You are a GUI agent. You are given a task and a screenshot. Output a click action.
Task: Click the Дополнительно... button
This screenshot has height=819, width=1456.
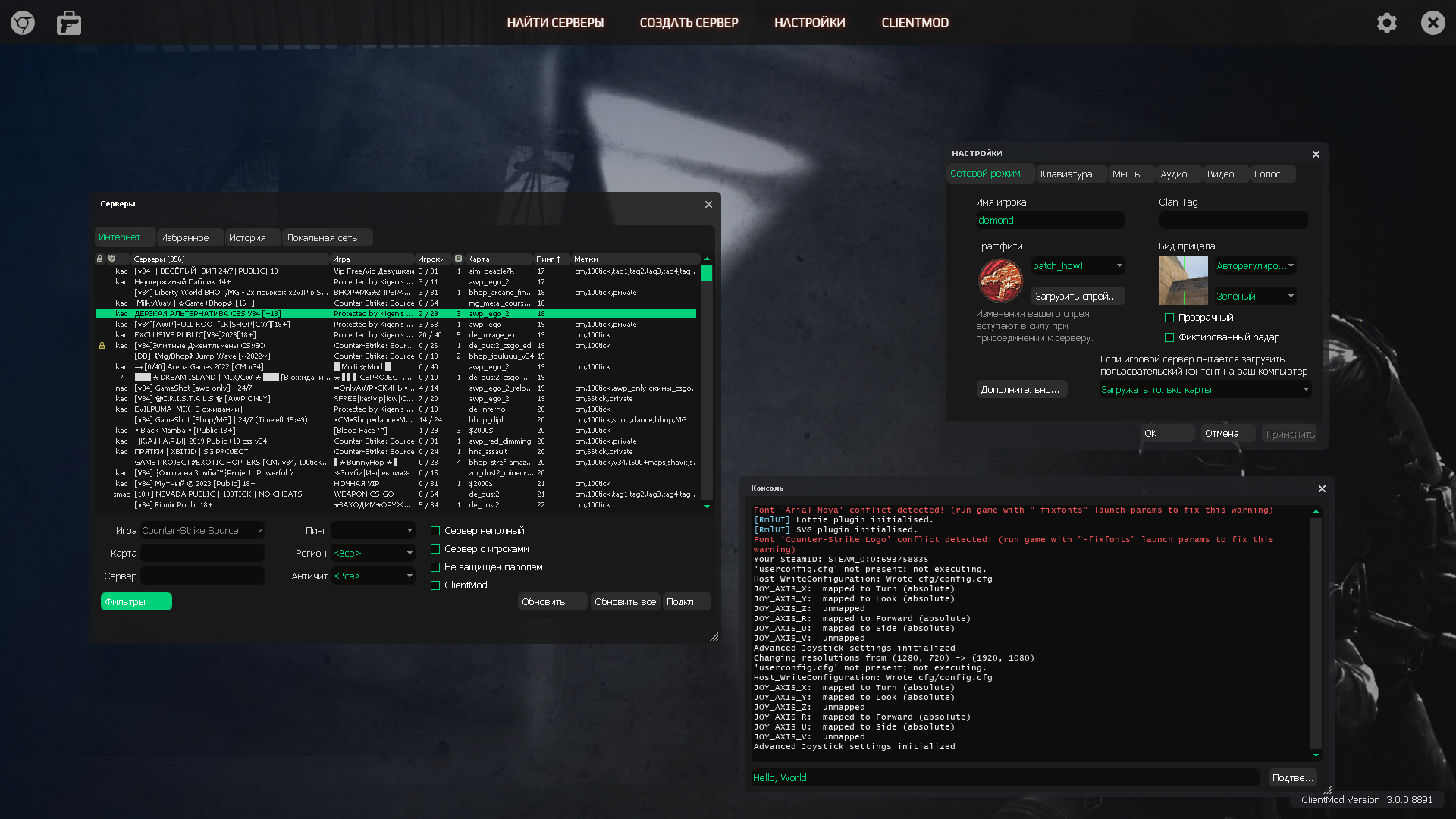[x=1021, y=389]
